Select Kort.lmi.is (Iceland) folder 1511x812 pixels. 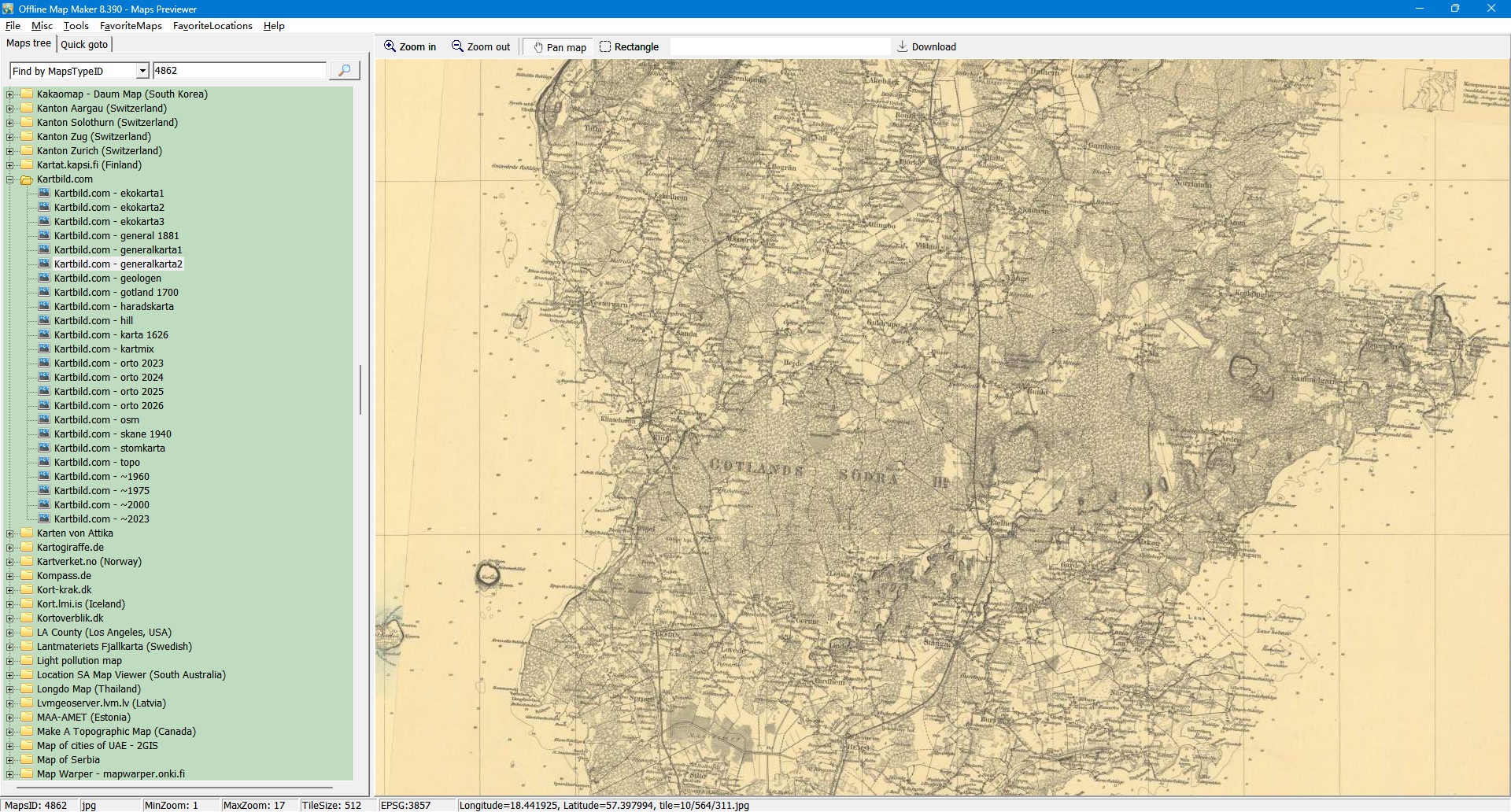coord(81,604)
